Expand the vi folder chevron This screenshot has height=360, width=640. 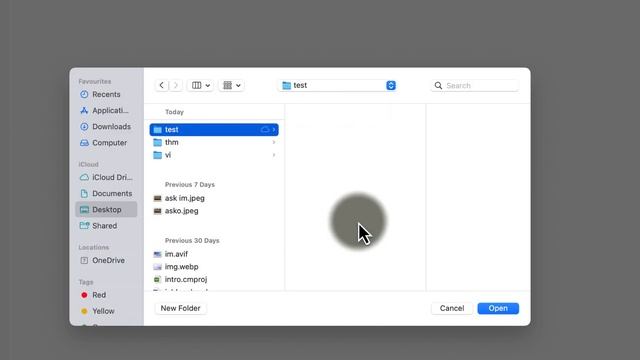click(274, 155)
